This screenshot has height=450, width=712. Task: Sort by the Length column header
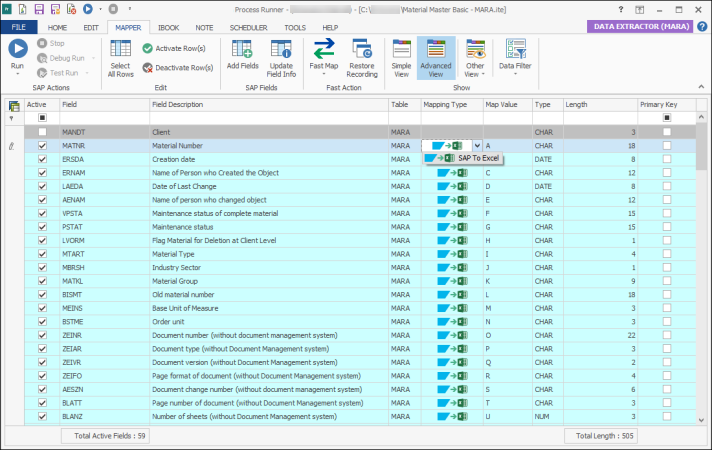[x=600, y=104]
